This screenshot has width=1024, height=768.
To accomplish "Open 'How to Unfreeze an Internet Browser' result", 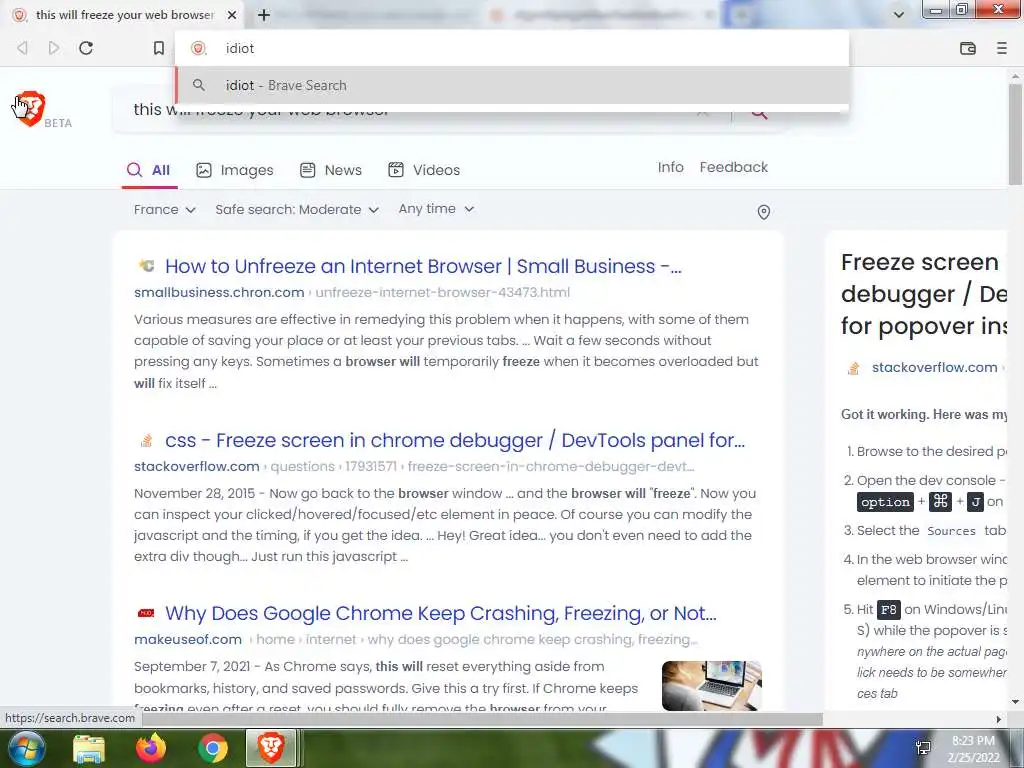I will click(x=423, y=266).
